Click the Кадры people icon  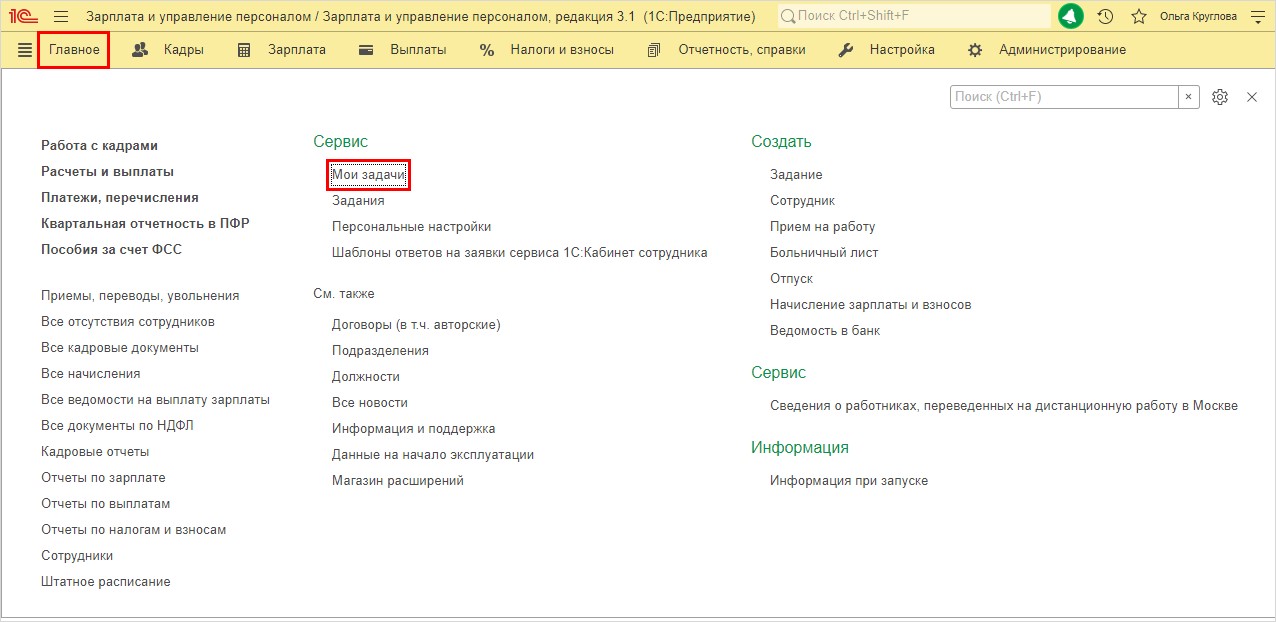click(x=141, y=50)
